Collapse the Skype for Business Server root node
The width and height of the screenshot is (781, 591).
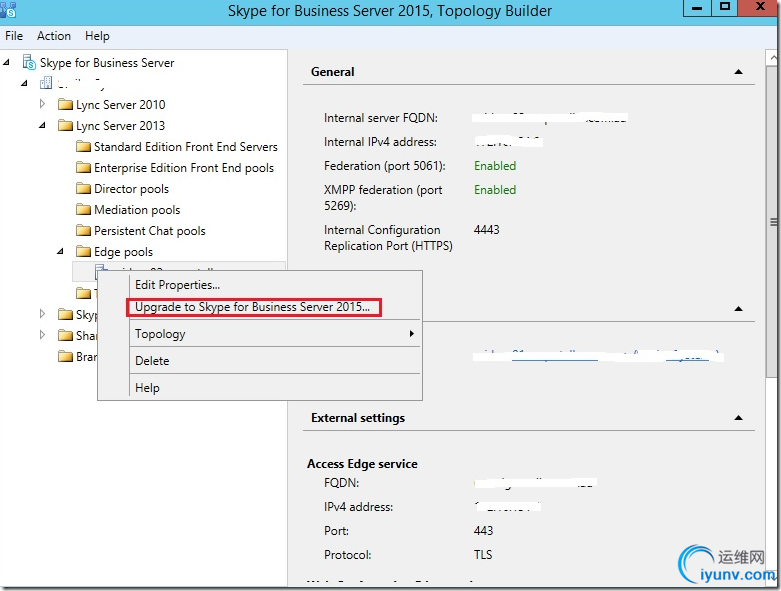[x=6, y=62]
